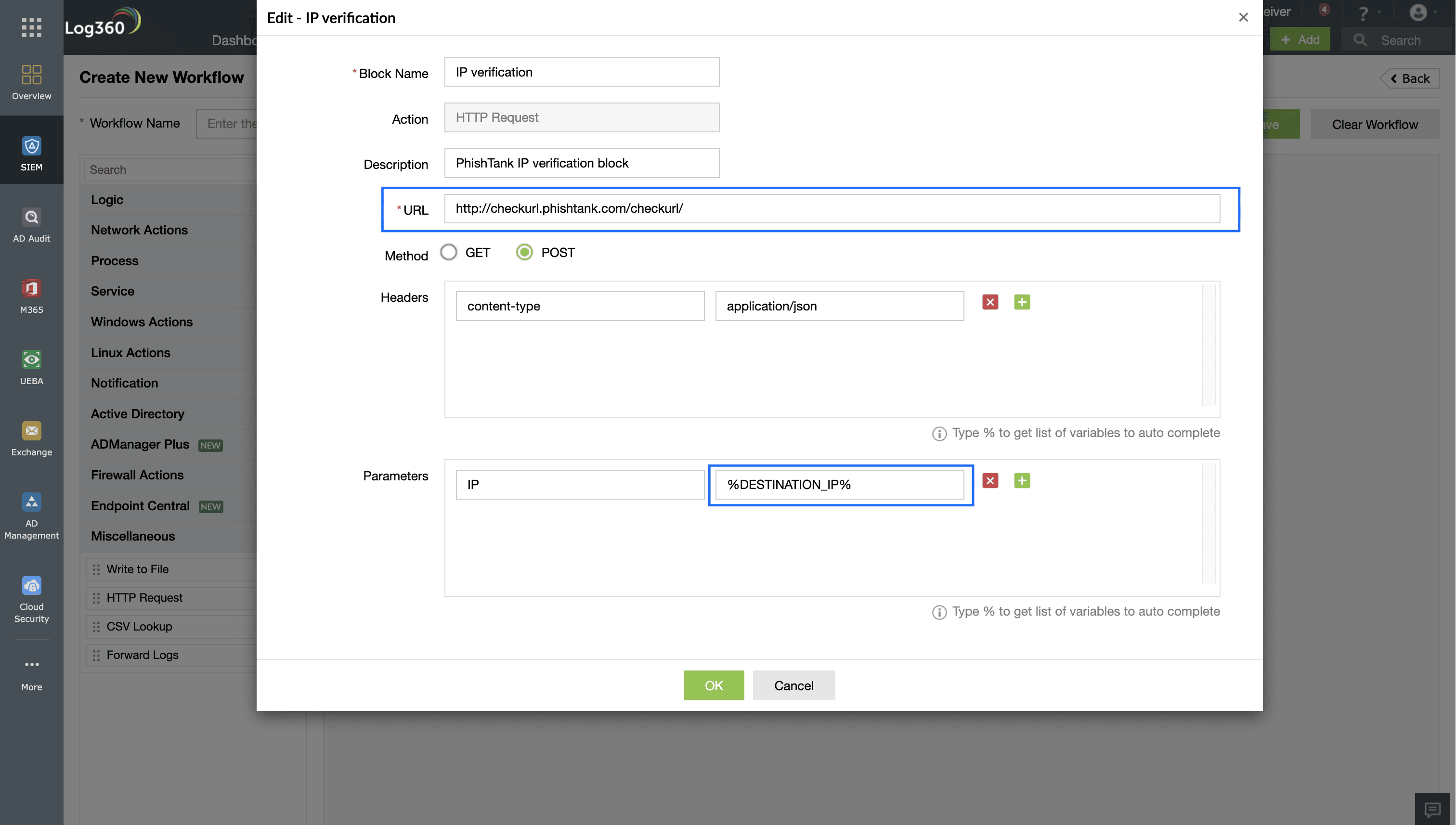
Task: Expand the Network Actions category
Action: coord(140,230)
